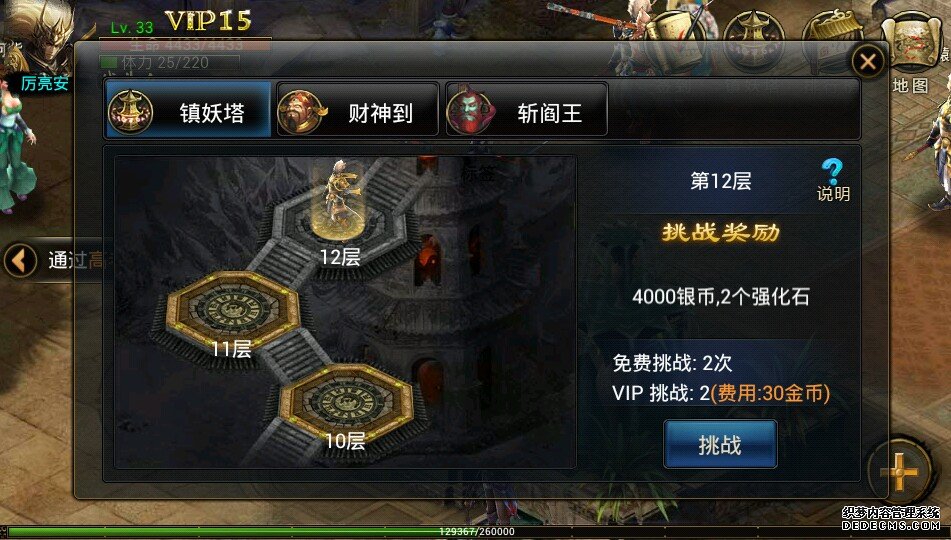This screenshot has width=951, height=540.
Task: Open the 镇妖塔 tower icon tab
Action: coord(130,112)
